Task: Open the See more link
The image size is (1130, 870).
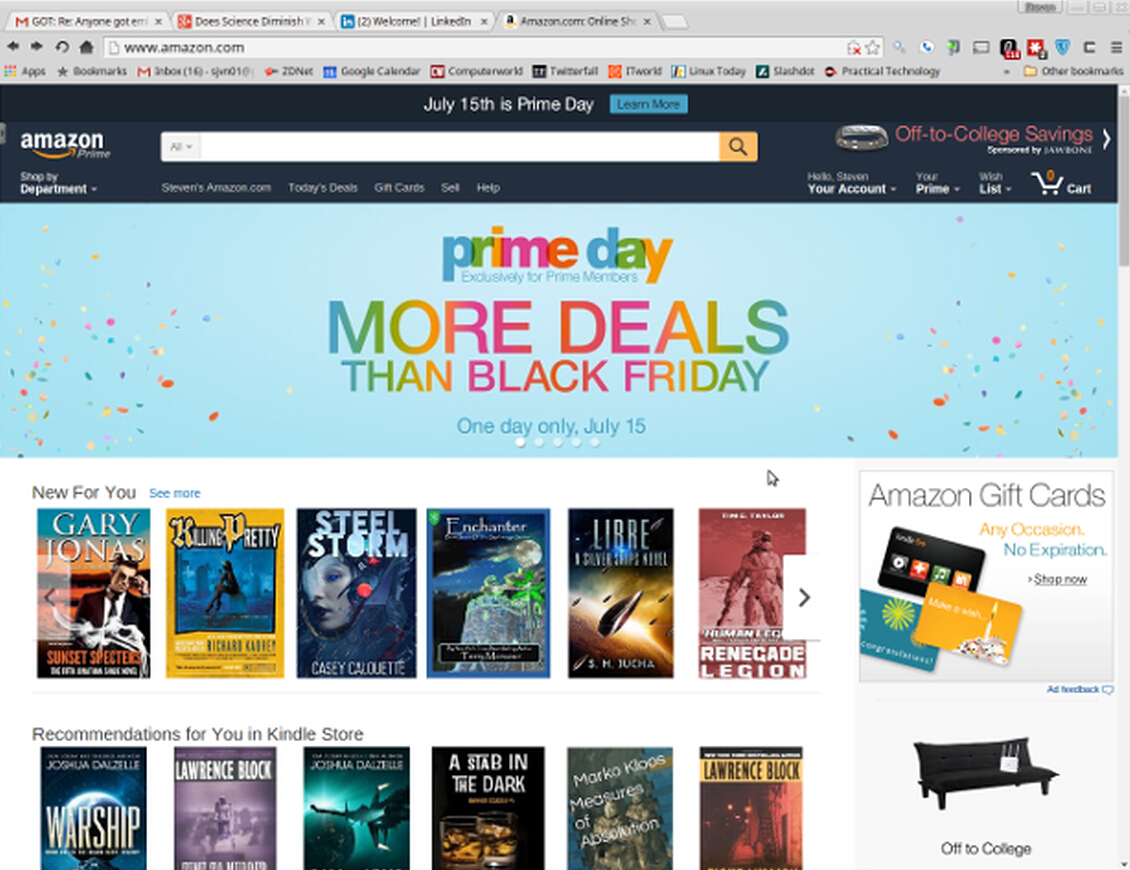Action: pyautogui.click(x=174, y=493)
